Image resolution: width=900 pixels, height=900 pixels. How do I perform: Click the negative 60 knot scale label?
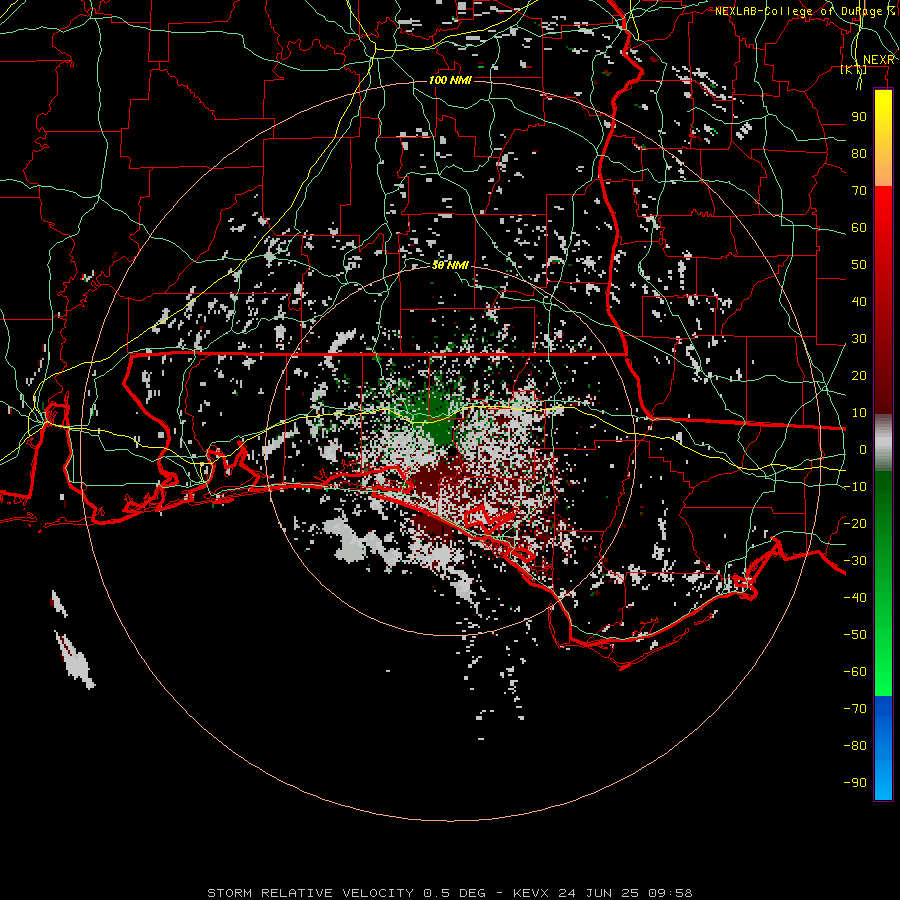(855, 672)
